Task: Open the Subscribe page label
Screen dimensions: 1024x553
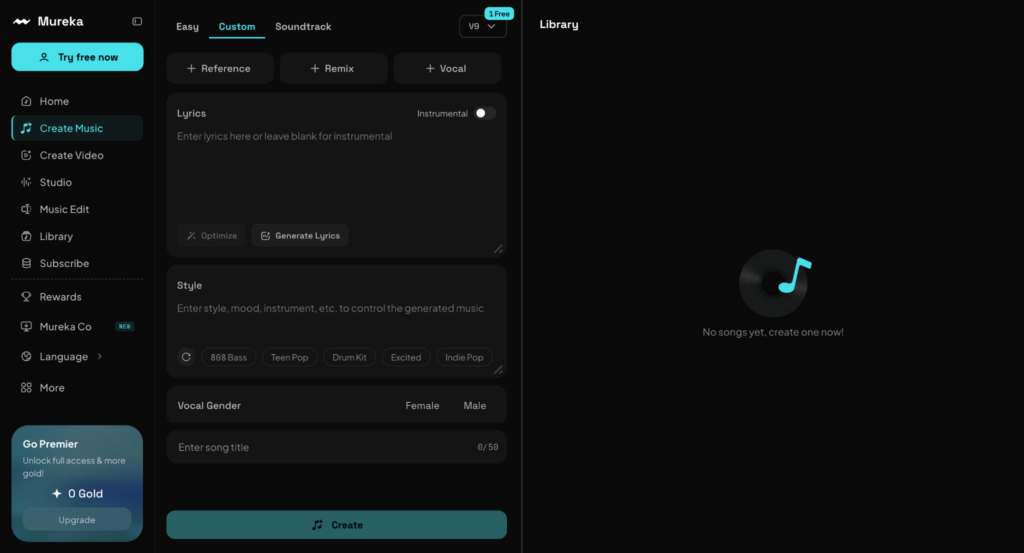Action: point(64,263)
